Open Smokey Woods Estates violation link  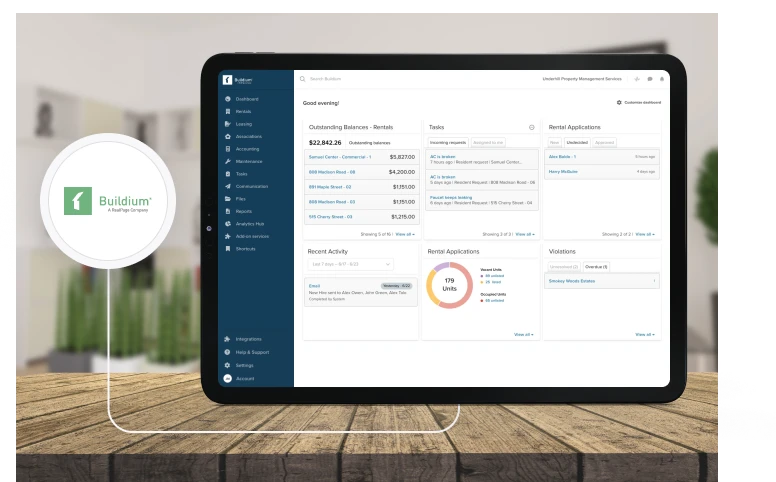pos(572,281)
